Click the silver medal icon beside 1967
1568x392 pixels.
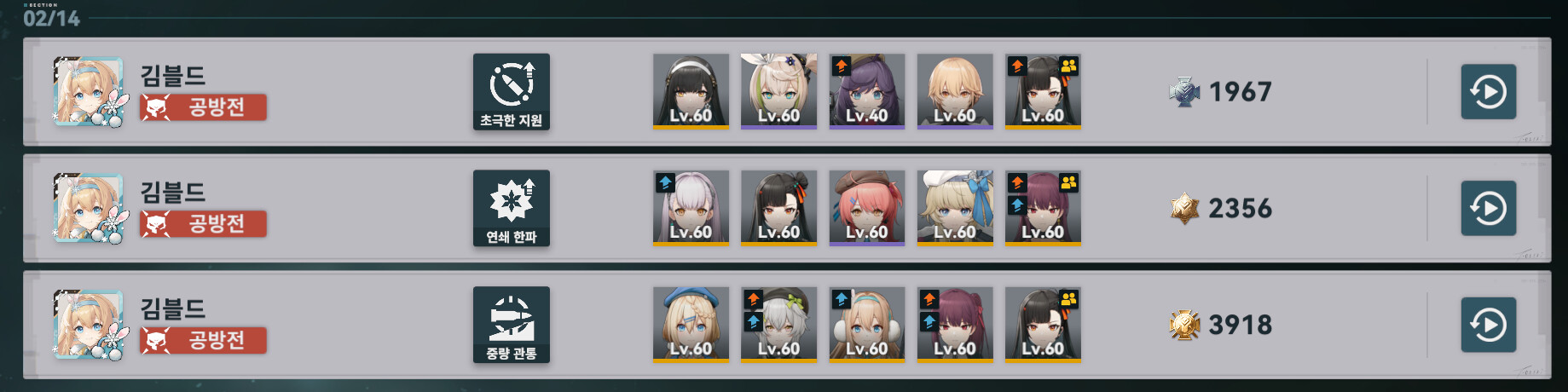1184,92
